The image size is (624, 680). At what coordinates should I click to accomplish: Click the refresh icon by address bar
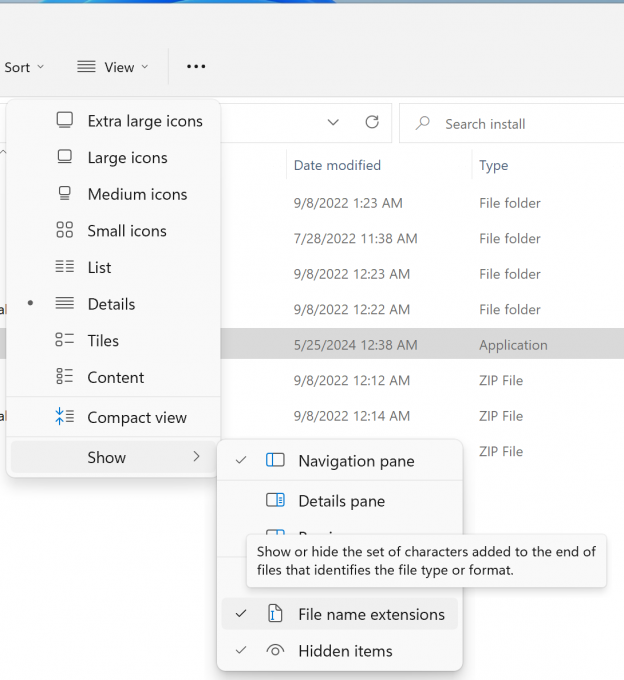point(372,123)
